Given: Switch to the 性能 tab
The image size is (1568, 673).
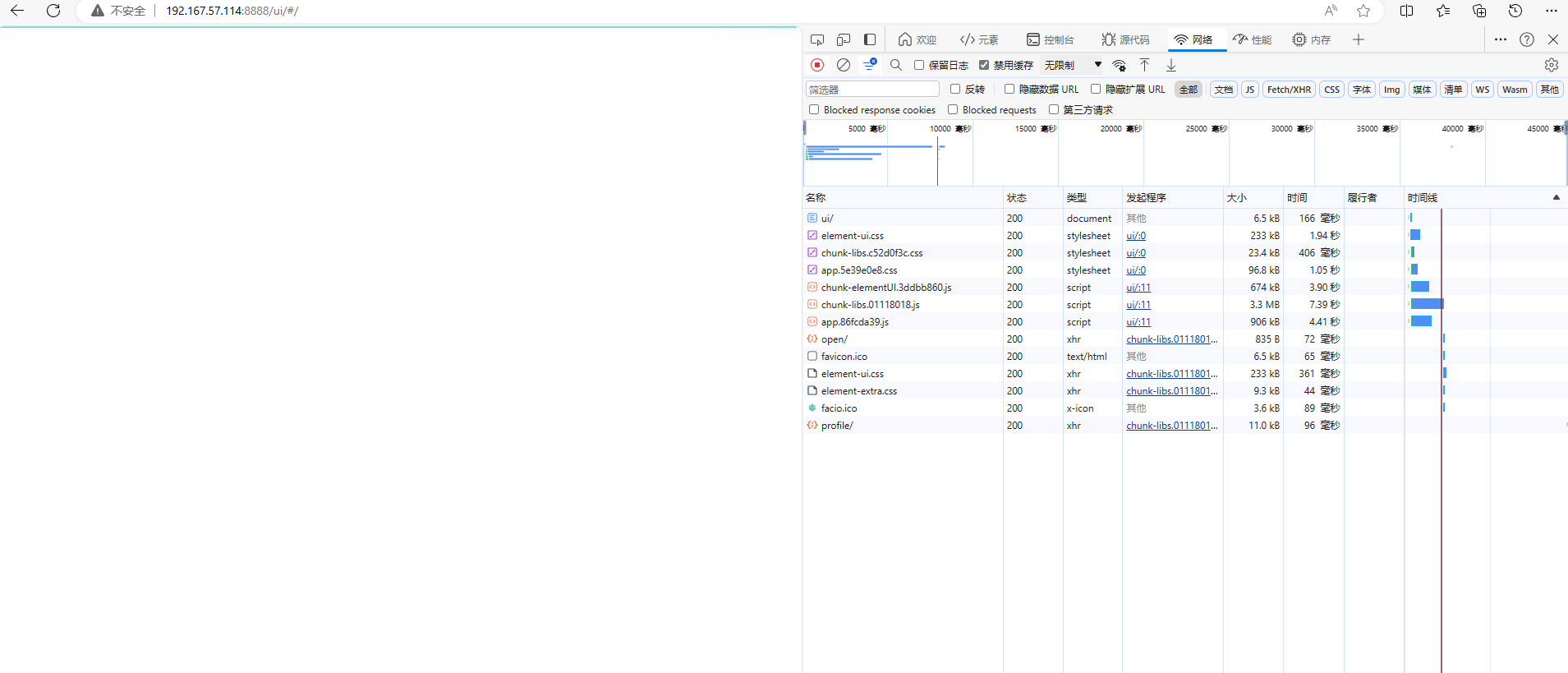Looking at the screenshot, I should [1253, 39].
